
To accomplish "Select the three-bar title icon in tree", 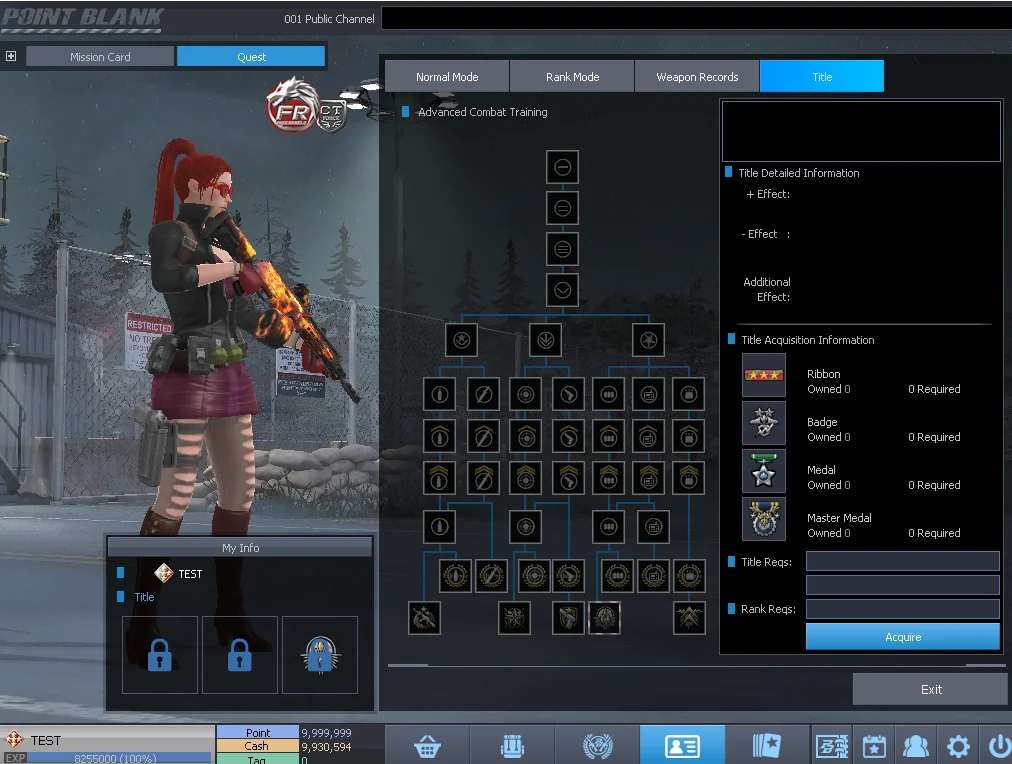I will point(562,249).
